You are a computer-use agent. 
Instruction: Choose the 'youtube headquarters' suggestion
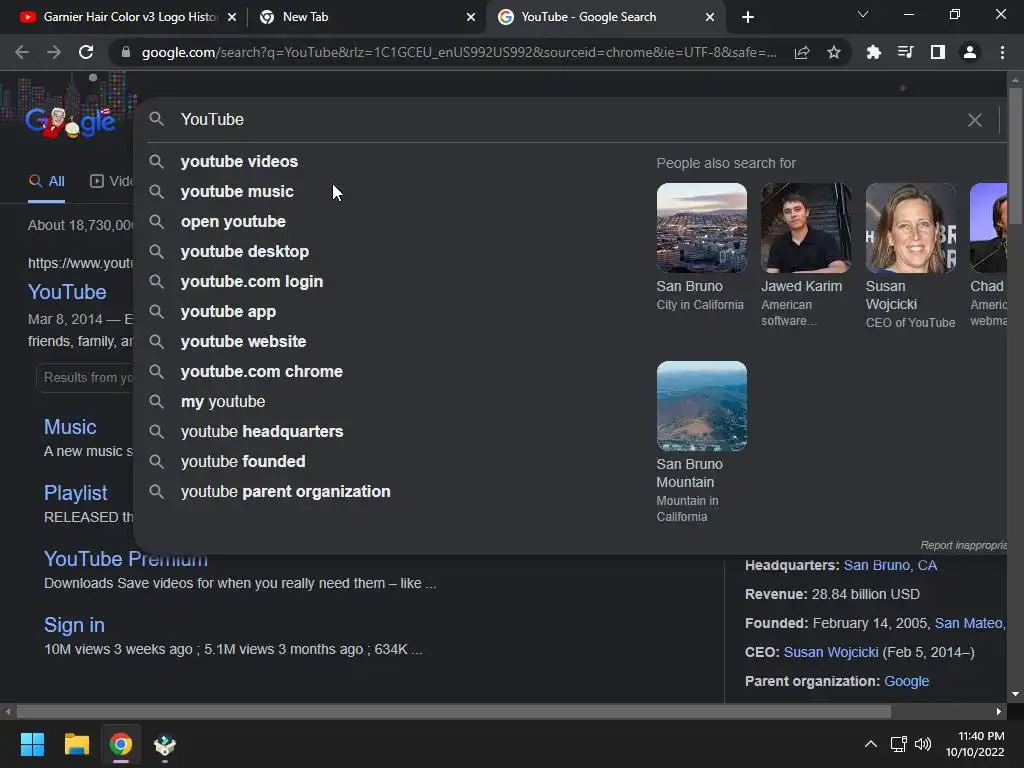[x=262, y=432]
